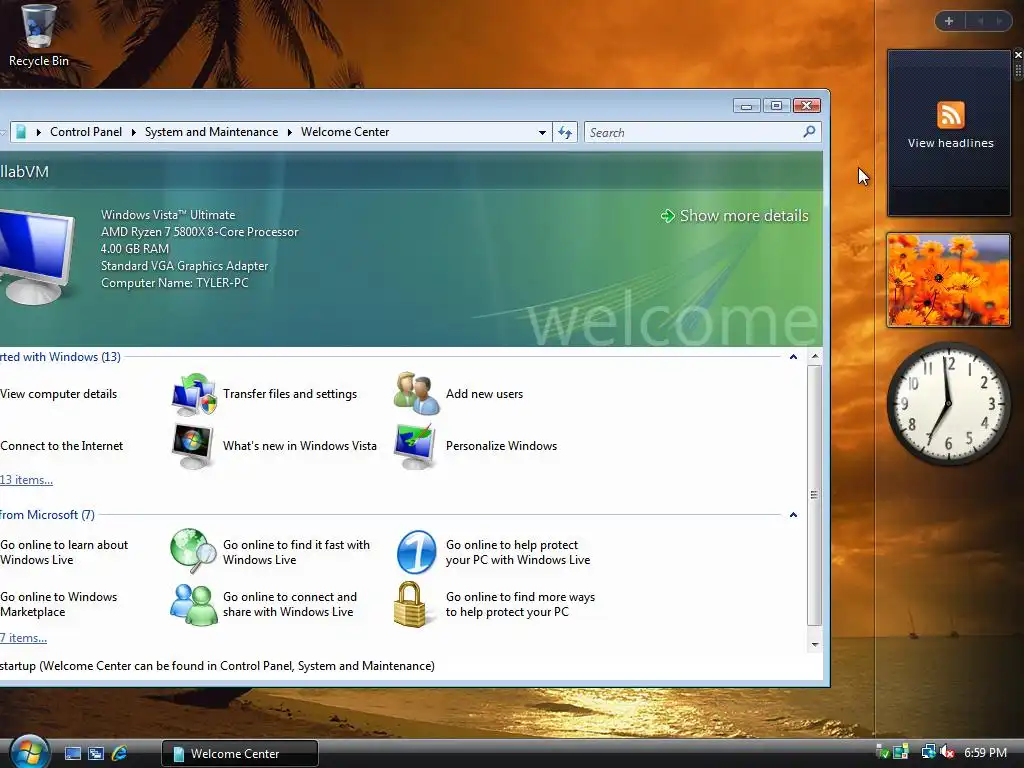Select Go online to find more ways label
The image size is (1024, 768).
(520, 604)
